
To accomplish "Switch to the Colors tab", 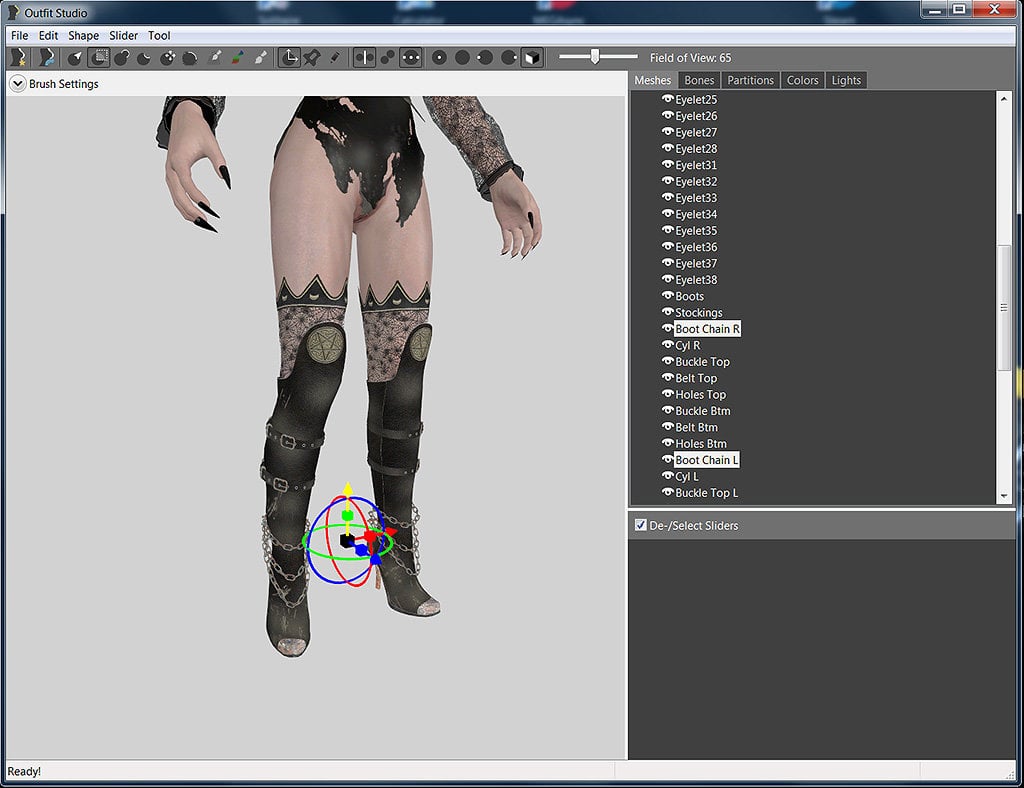I will [802, 80].
